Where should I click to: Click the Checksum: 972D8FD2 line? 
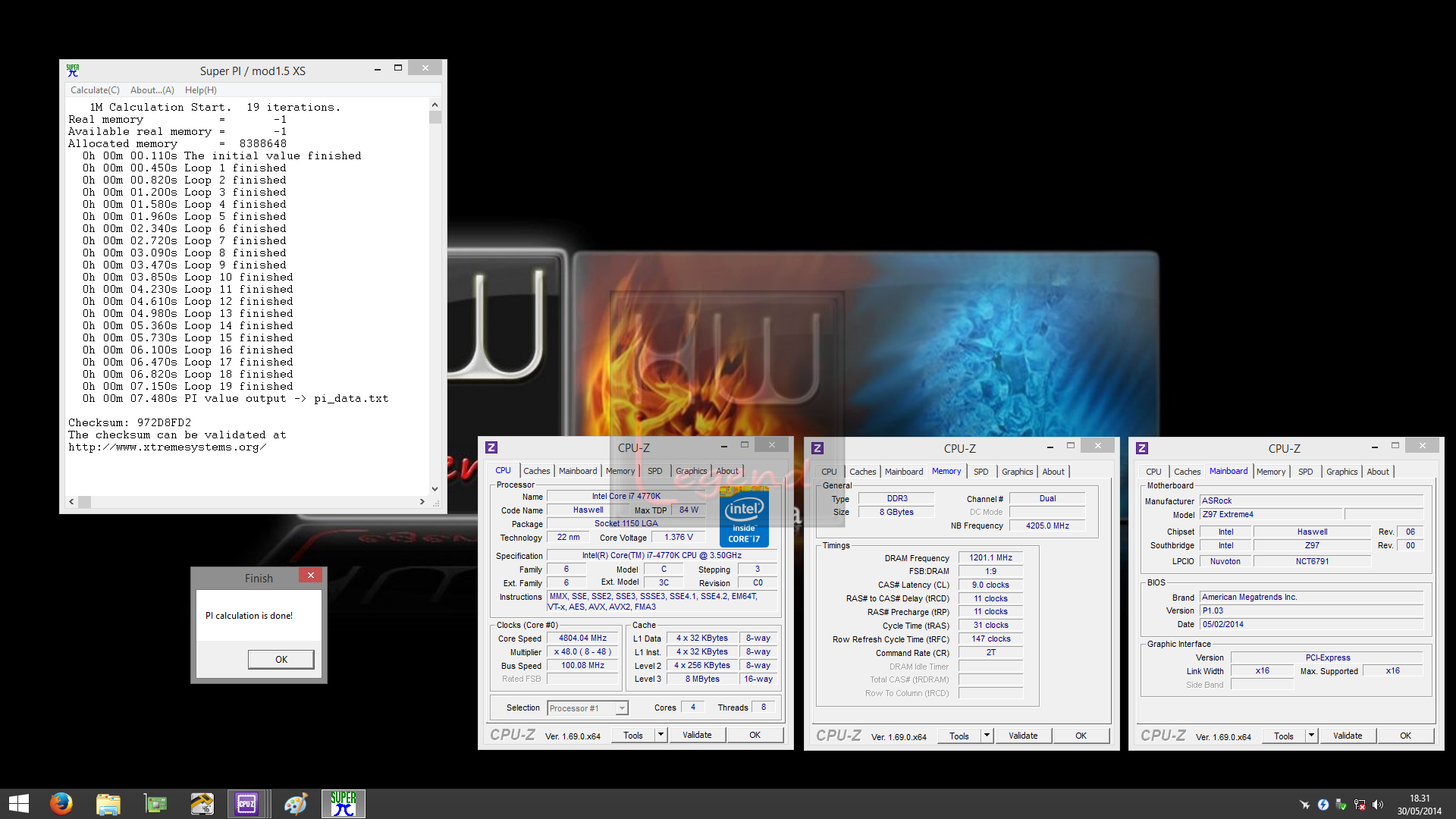pos(130,422)
